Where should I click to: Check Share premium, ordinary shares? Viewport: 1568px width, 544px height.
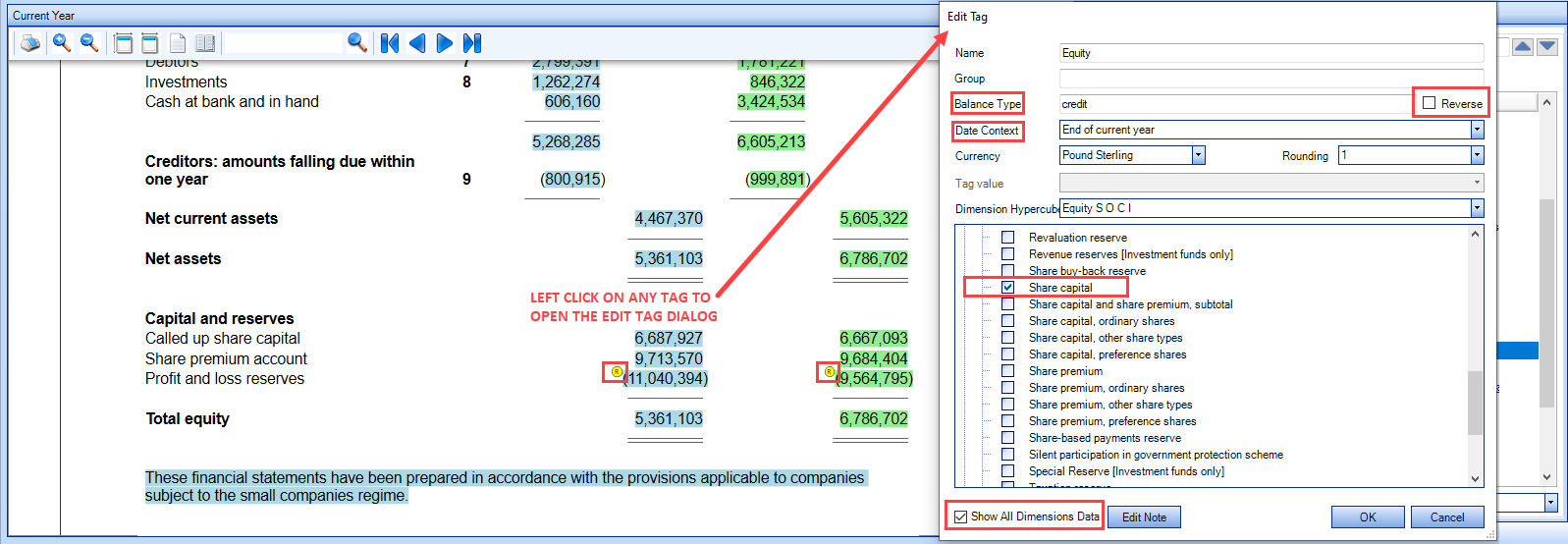pyautogui.click(x=1007, y=388)
